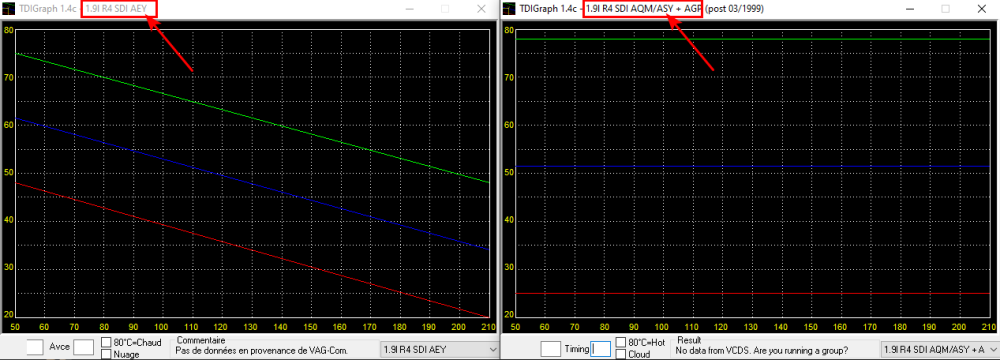Close the 1.9l R4 SDI AEY window
The image size is (1000, 360).
(x=482, y=9)
